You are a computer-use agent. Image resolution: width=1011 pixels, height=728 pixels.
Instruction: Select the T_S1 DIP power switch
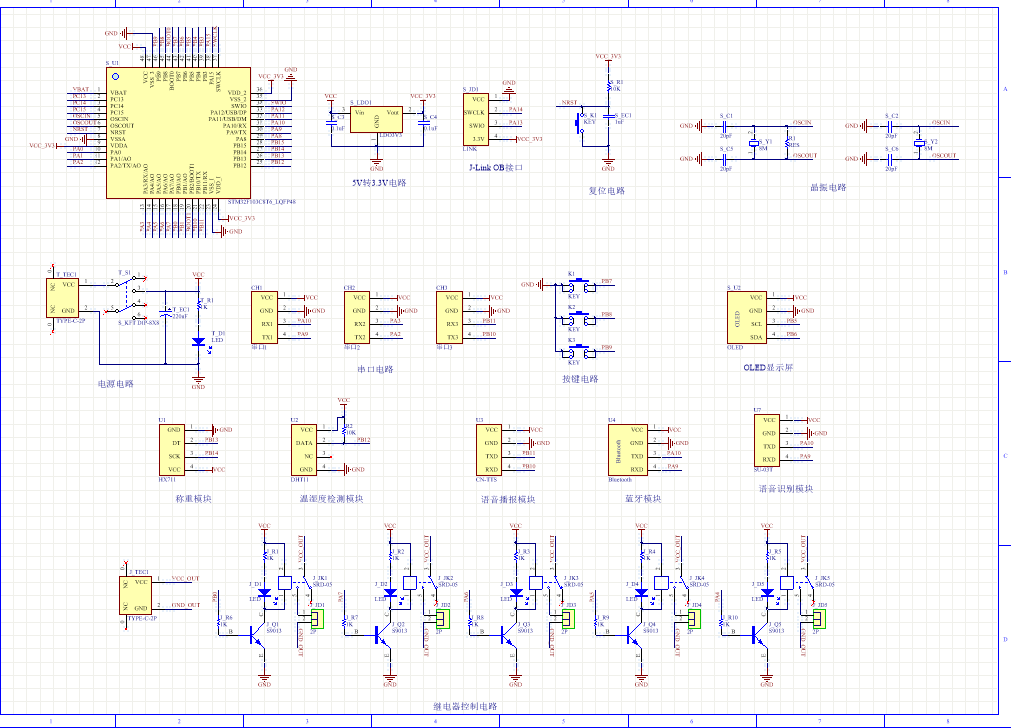(130, 297)
